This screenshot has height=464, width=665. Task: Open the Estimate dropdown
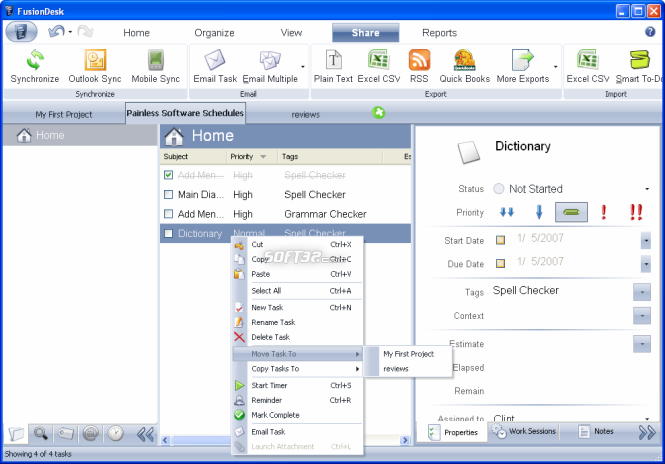(x=642, y=344)
